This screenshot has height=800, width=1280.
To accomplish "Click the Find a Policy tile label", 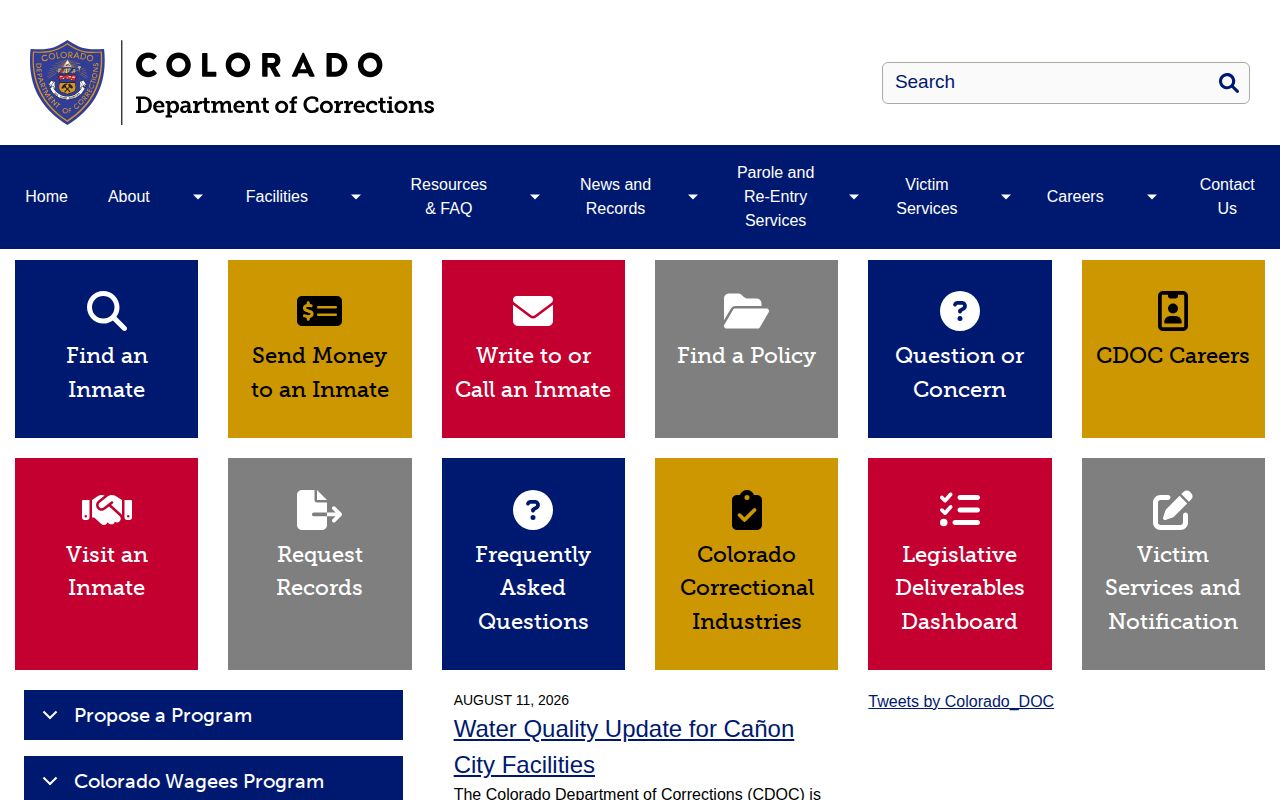I will point(746,356).
